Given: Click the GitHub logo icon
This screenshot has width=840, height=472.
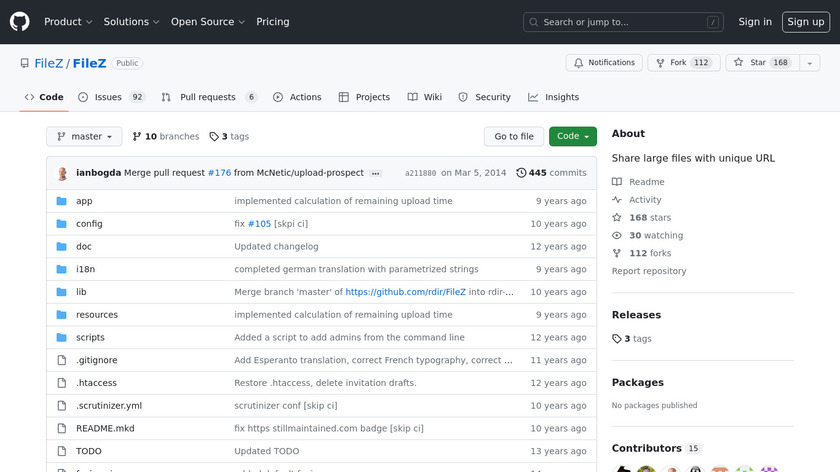Looking at the screenshot, I should tap(20, 22).
